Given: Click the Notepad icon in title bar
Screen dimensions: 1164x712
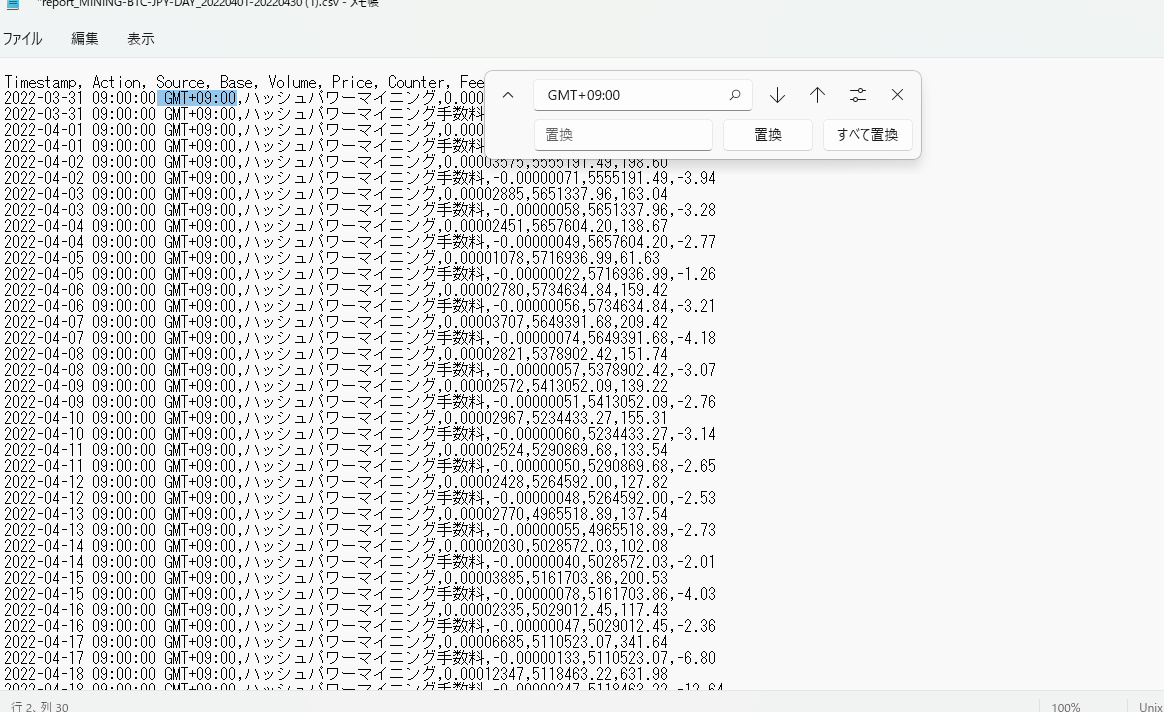Looking at the screenshot, I should pyautogui.click(x=11, y=5).
